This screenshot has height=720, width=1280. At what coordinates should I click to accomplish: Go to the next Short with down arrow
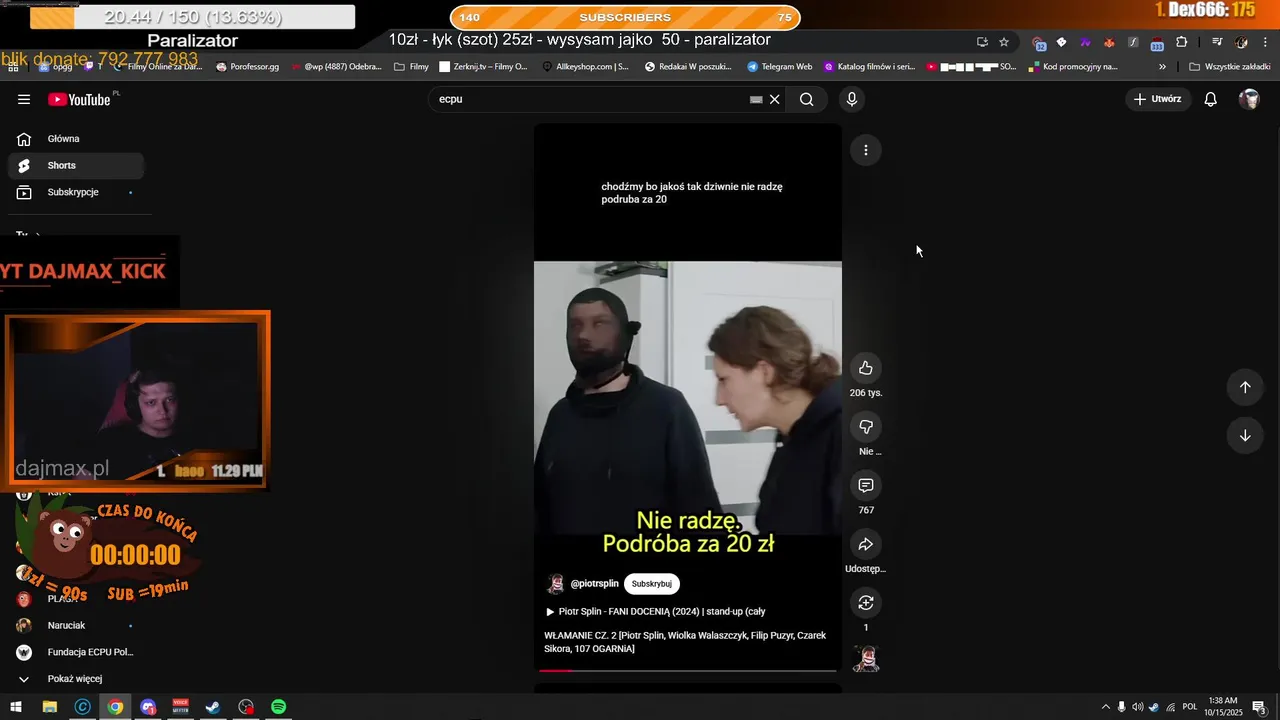tap(1245, 435)
